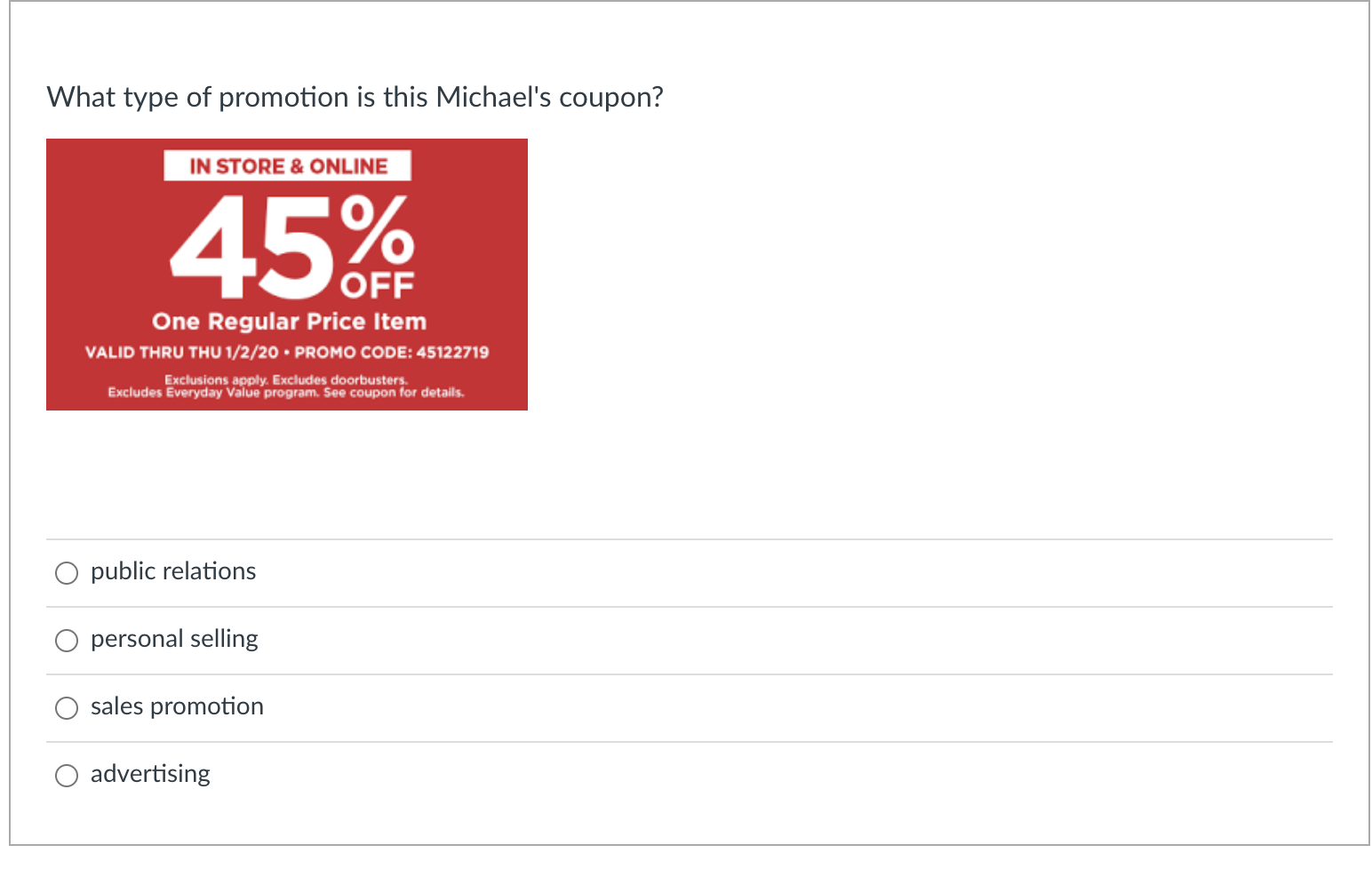Select the "public relations" radio circle
The height and width of the screenshot is (869, 1372).
coord(67,573)
